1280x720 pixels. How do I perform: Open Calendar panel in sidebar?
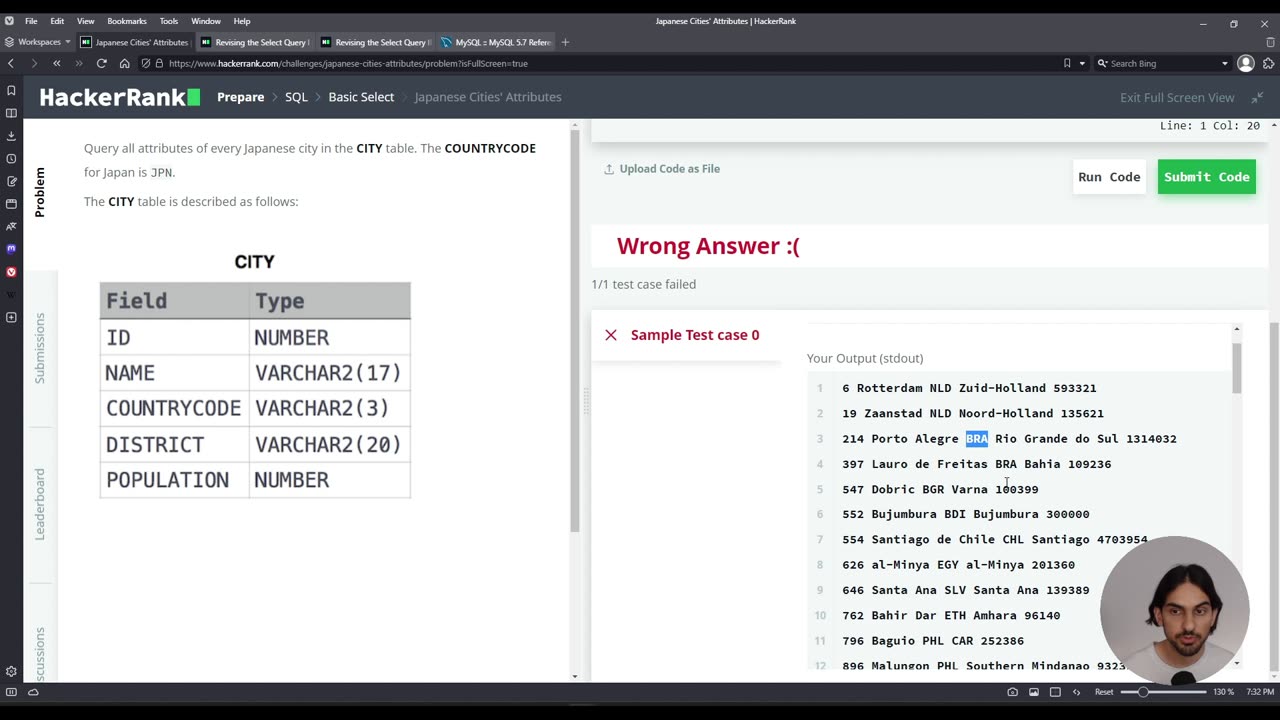[11, 204]
